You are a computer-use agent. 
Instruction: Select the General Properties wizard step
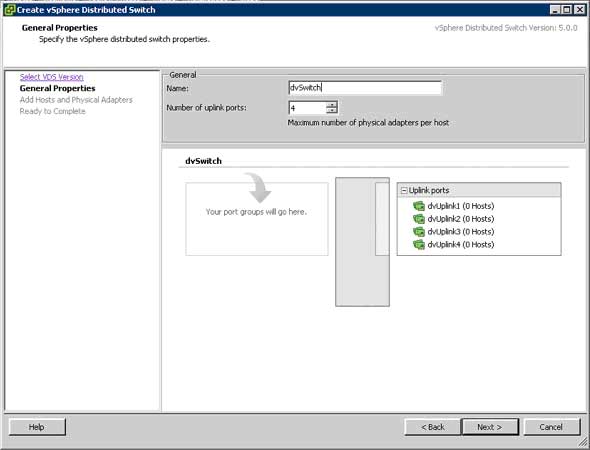coord(58,88)
